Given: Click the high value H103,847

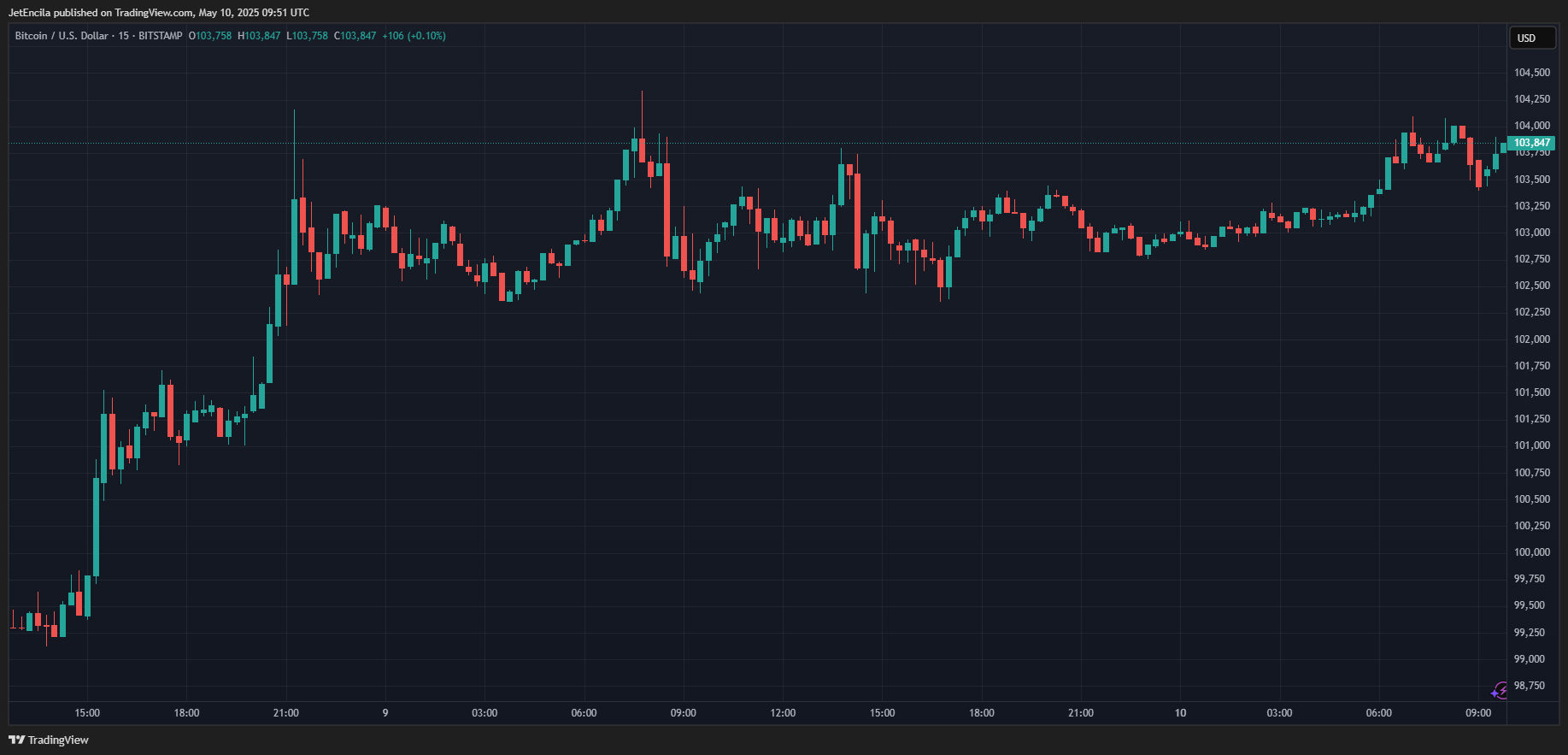Looking at the screenshot, I should [x=259, y=36].
